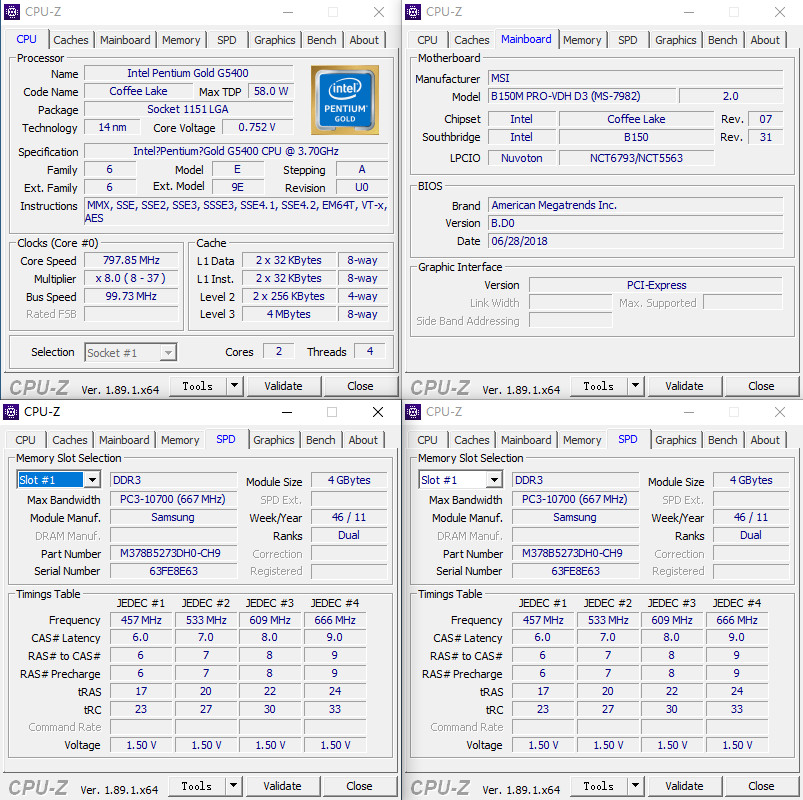Click the Core Speed value 797.85 MHz
This screenshot has height=800, width=803.
(131, 260)
